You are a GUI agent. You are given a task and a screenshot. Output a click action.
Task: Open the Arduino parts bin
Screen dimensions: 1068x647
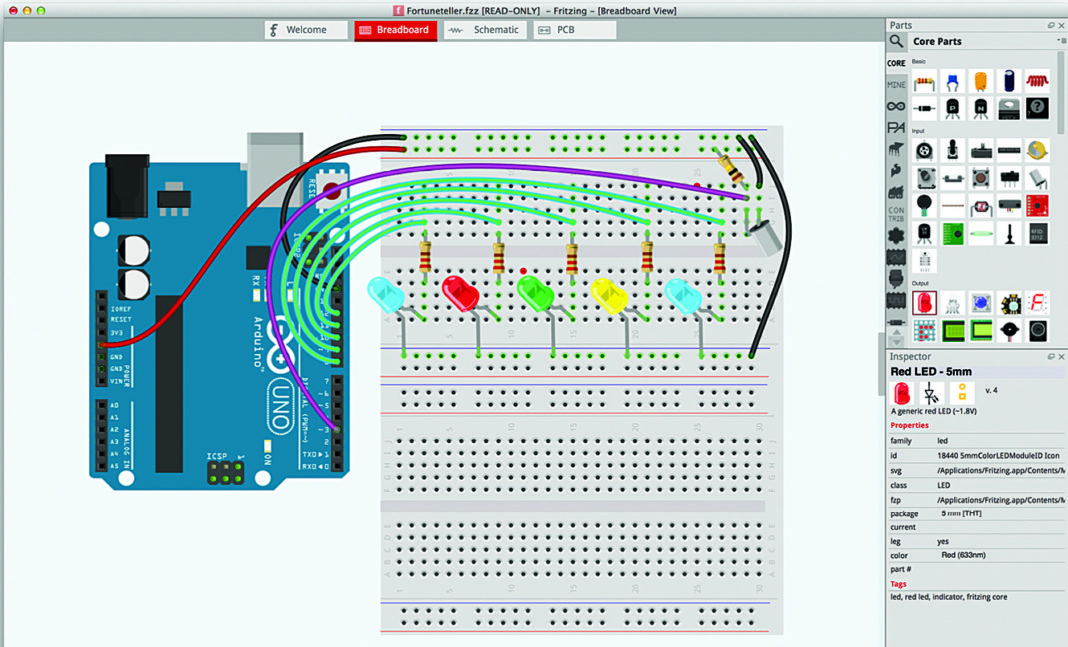pyautogui.click(x=896, y=106)
